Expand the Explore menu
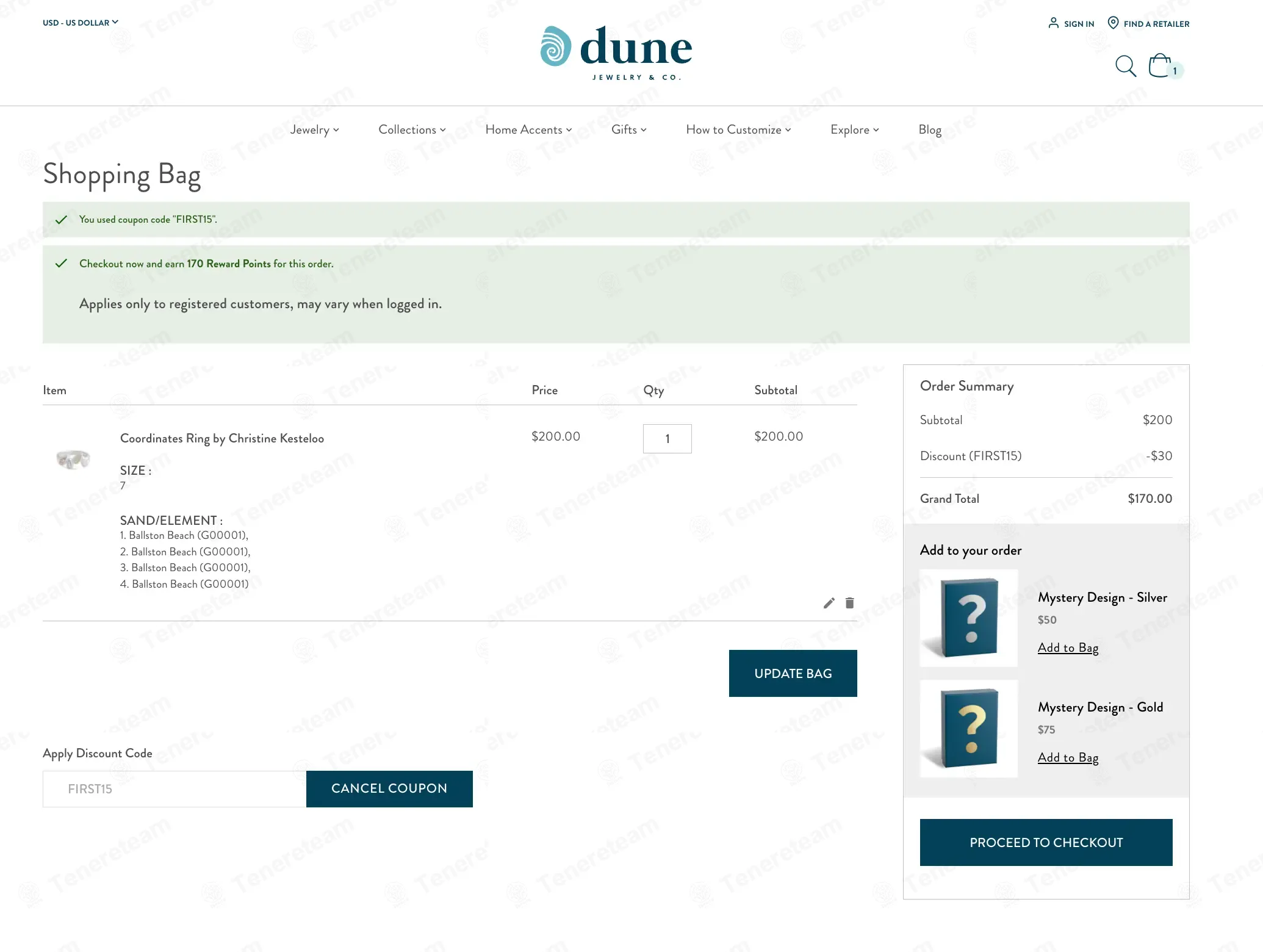The height and width of the screenshot is (952, 1263). point(854,129)
